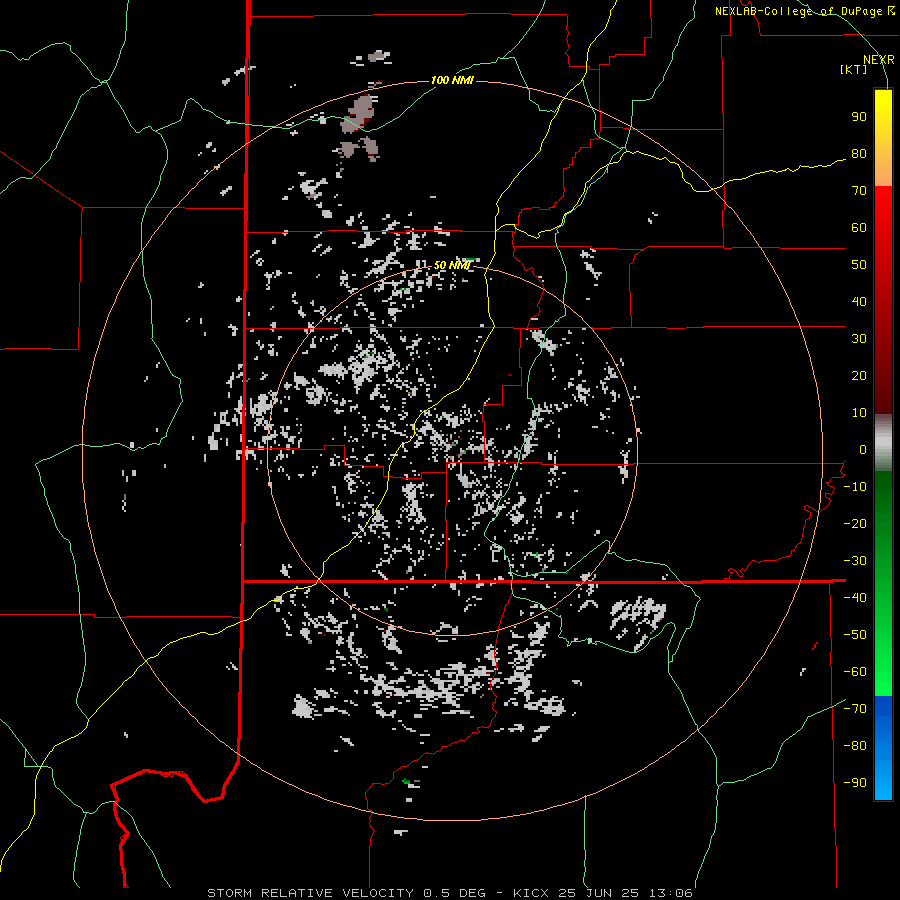Click the 80 value on color scale
The width and height of the screenshot is (900, 900).
(x=859, y=154)
